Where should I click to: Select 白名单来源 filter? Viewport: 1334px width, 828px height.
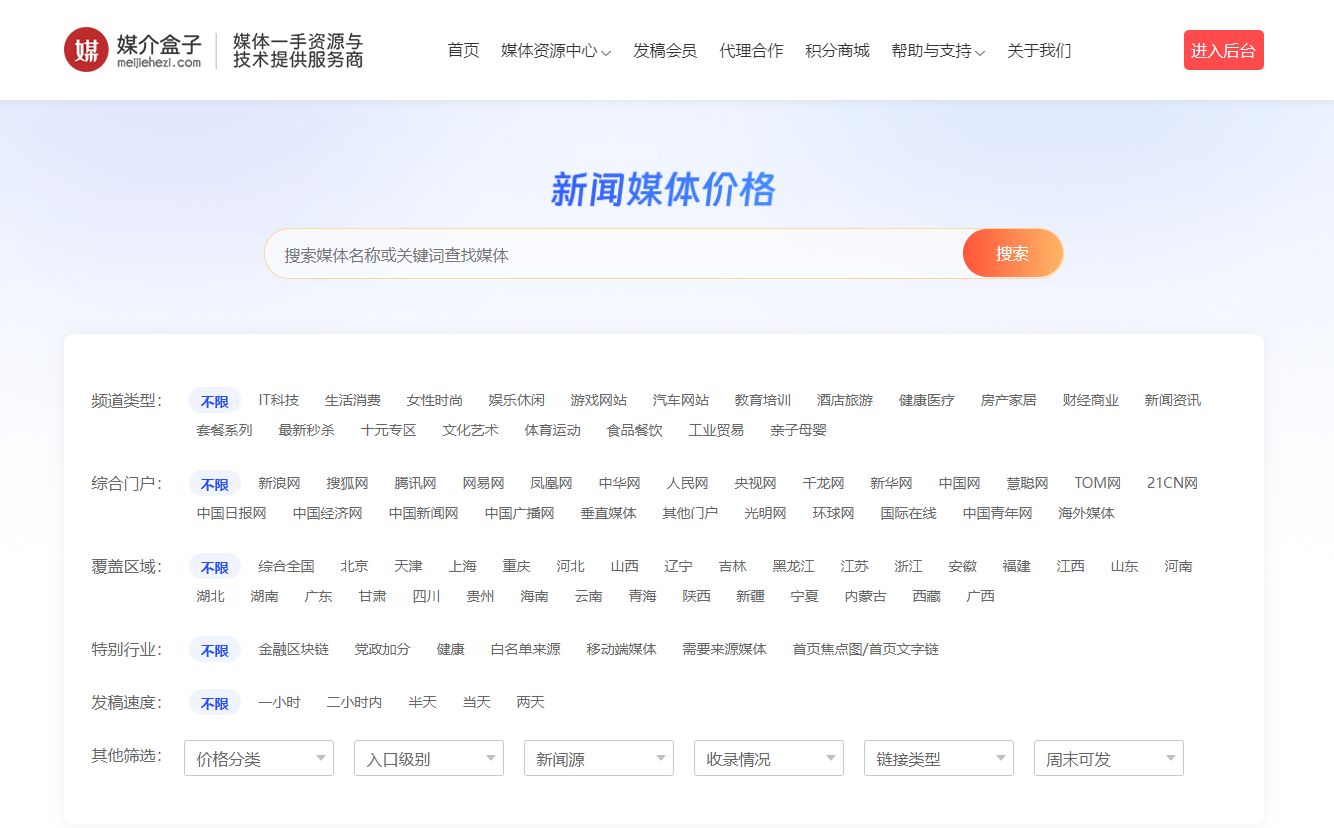[x=525, y=649]
